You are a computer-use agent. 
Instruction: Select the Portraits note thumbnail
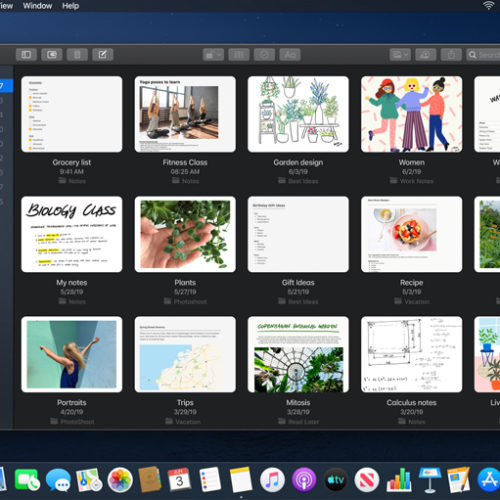click(72, 354)
